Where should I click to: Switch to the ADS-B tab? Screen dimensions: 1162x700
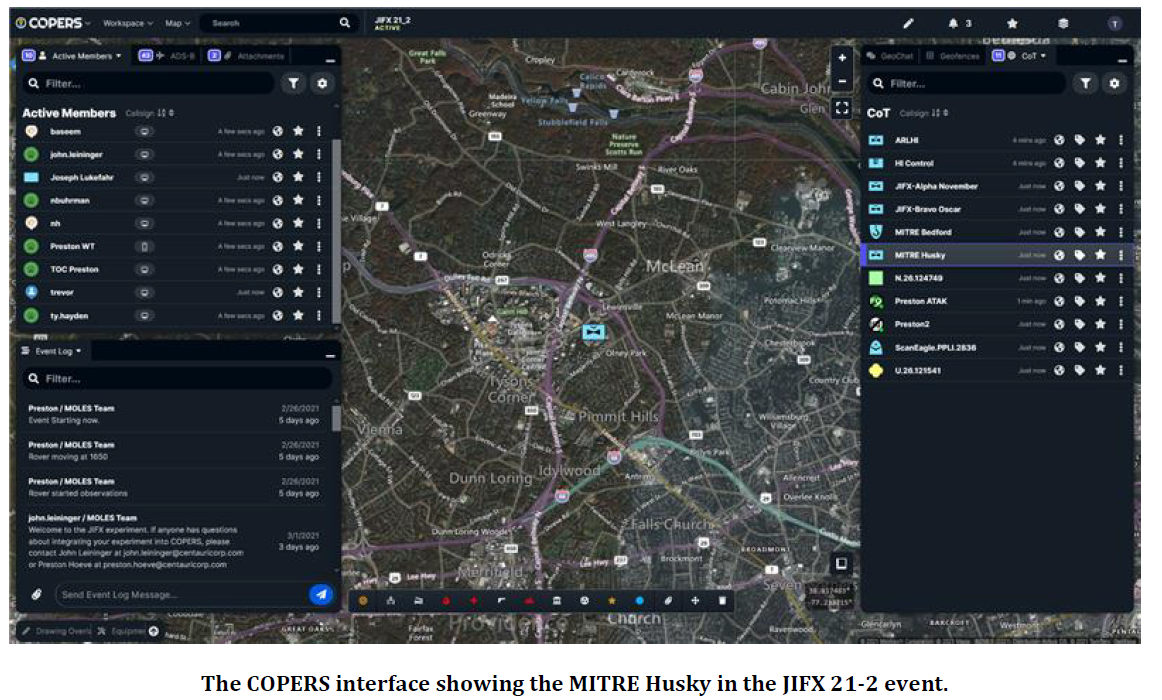pyautogui.click(x=167, y=56)
